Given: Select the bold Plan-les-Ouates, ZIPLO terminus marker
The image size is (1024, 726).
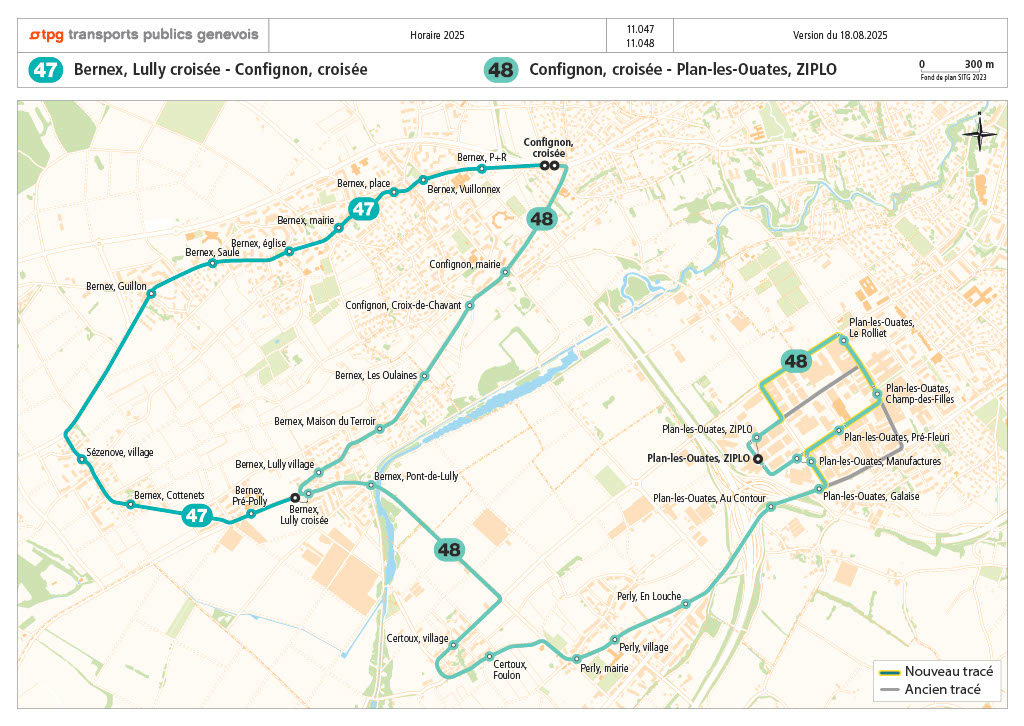Looking at the screenshot, I should point(758,459).
